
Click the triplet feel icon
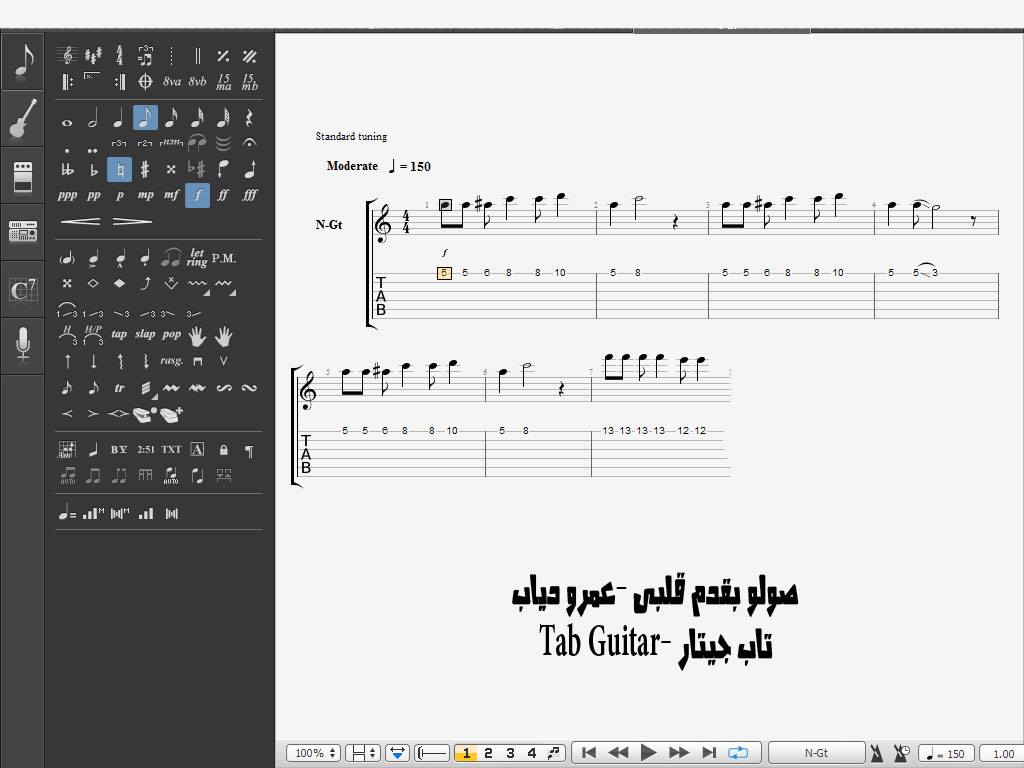(145, 56)
